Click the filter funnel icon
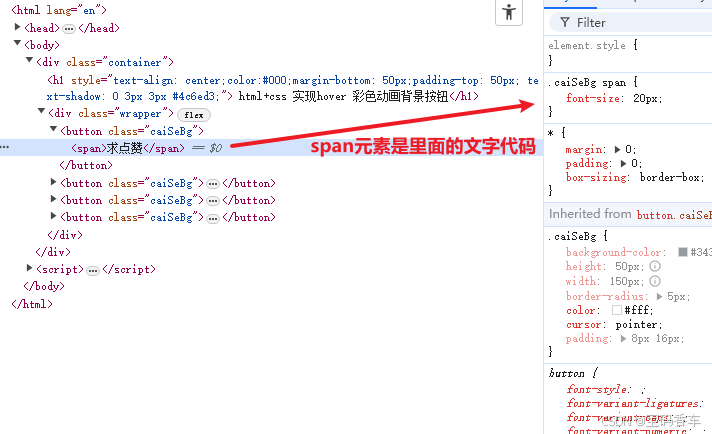 pos(564,22)
